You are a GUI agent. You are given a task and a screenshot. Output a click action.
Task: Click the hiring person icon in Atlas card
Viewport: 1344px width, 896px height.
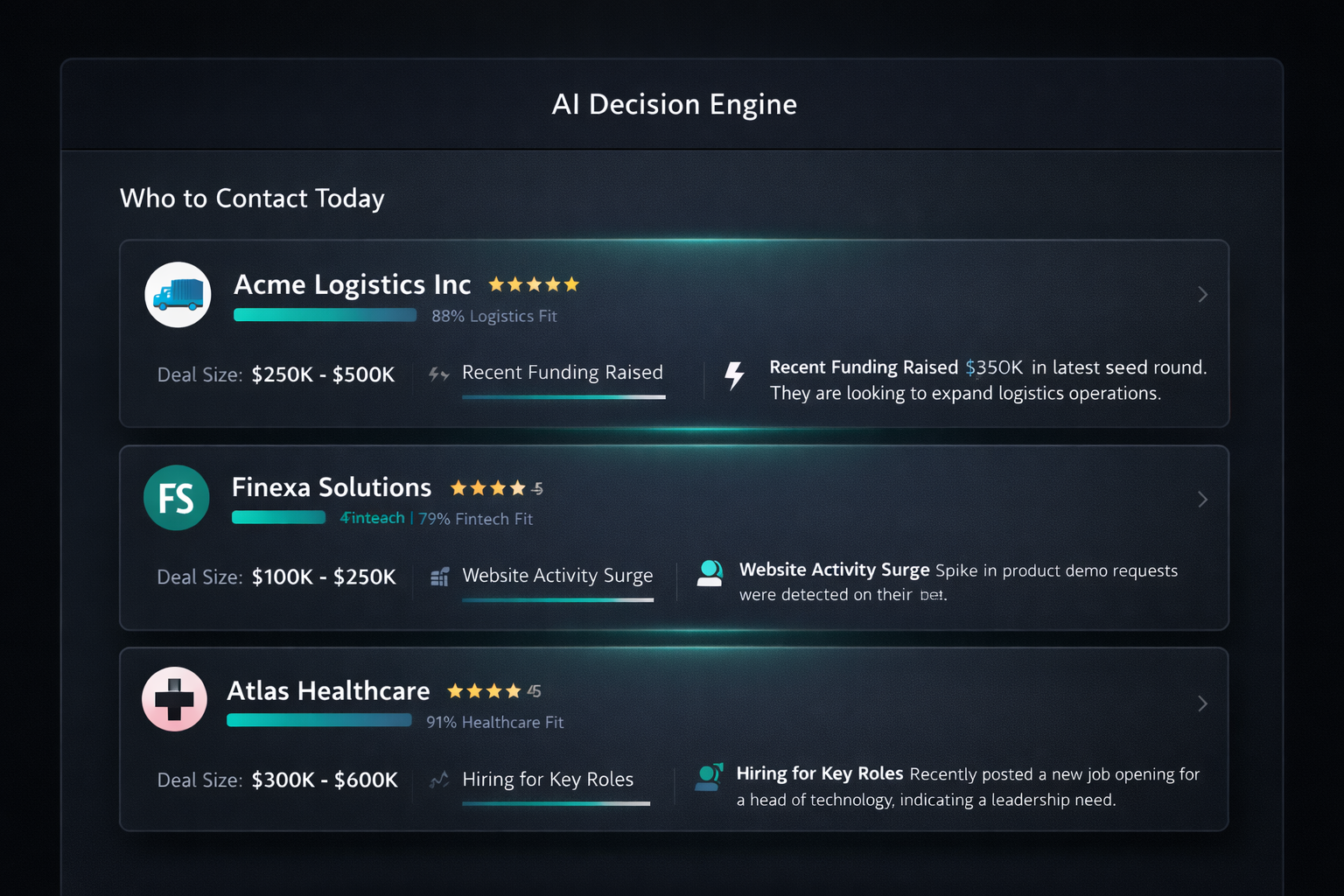(x=709, y=776)
